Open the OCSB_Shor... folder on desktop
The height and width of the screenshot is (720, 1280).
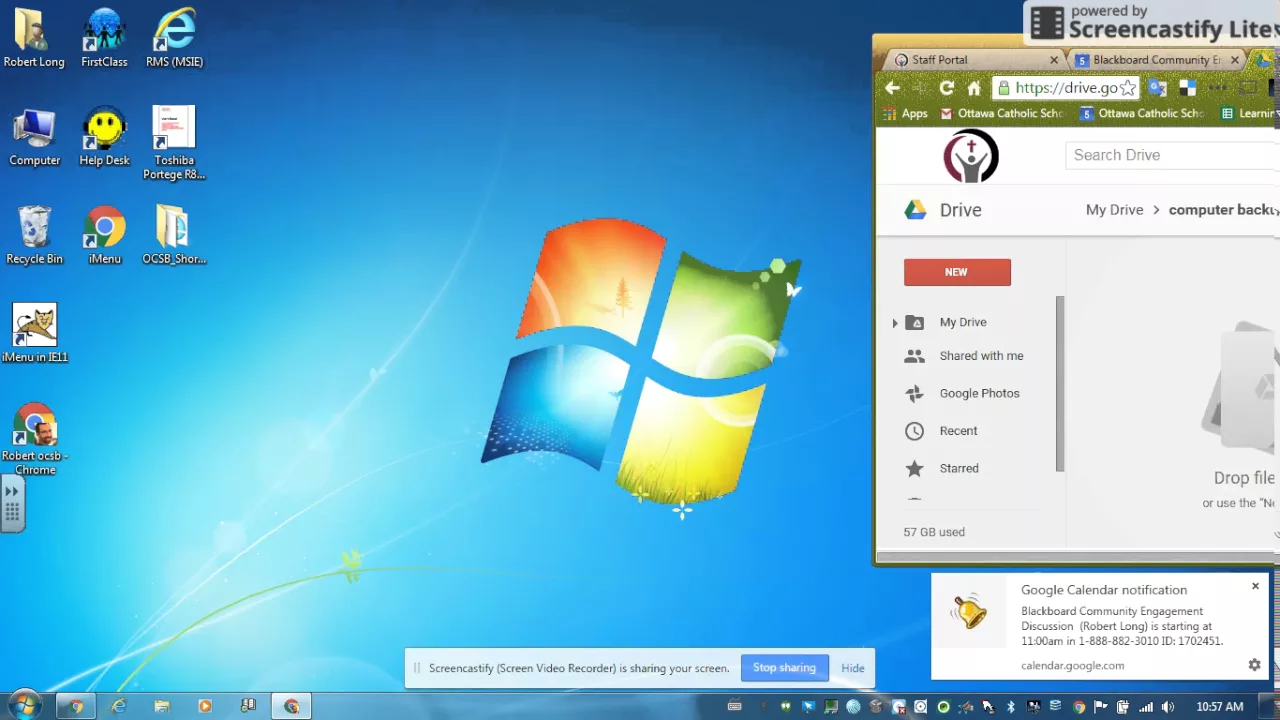[x=174, y=235]
